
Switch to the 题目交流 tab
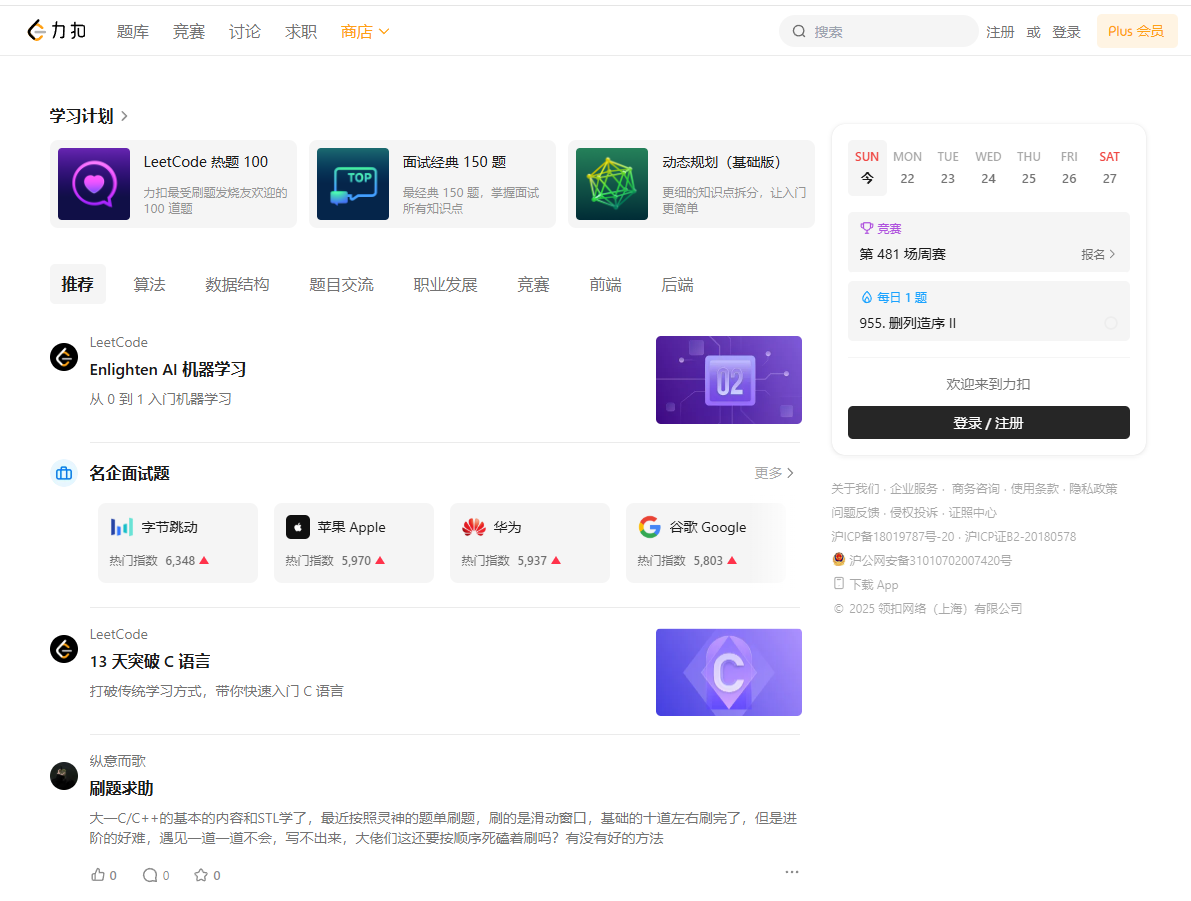click(342, 284)
